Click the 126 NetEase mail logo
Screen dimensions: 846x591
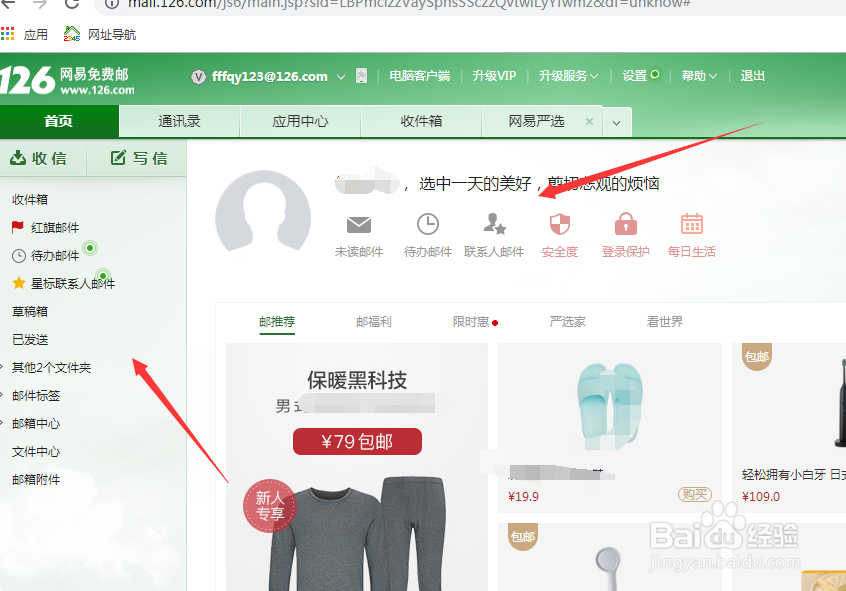coord(67,80)
